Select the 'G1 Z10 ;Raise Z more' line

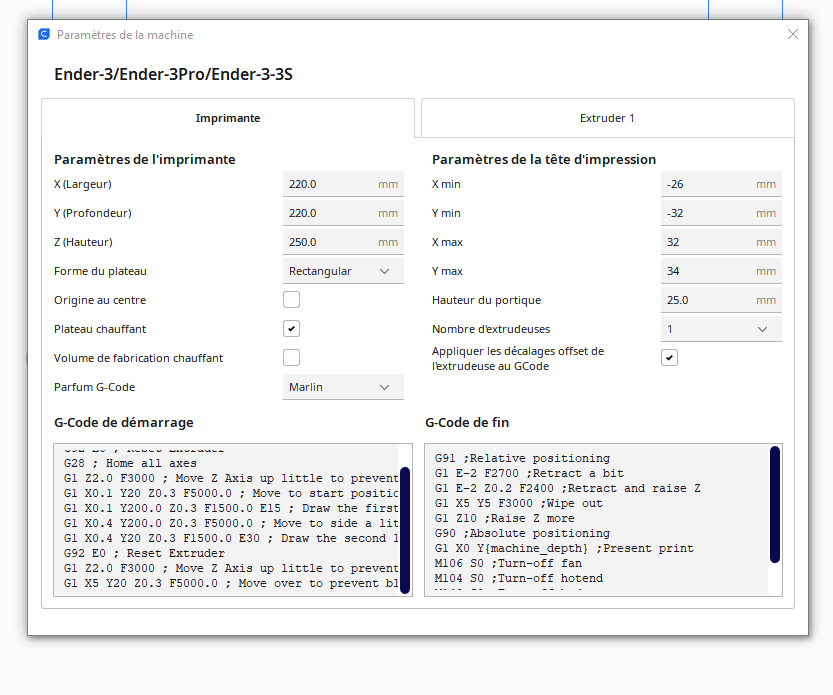[505, 518]
